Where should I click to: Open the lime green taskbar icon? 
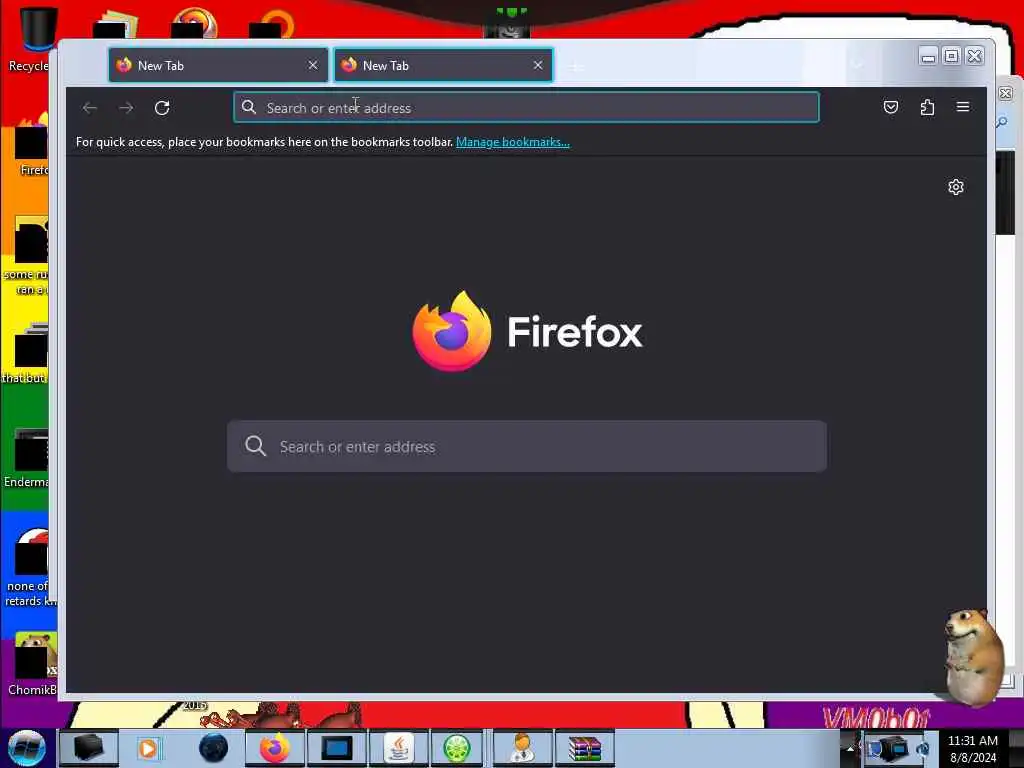[456, 748]
